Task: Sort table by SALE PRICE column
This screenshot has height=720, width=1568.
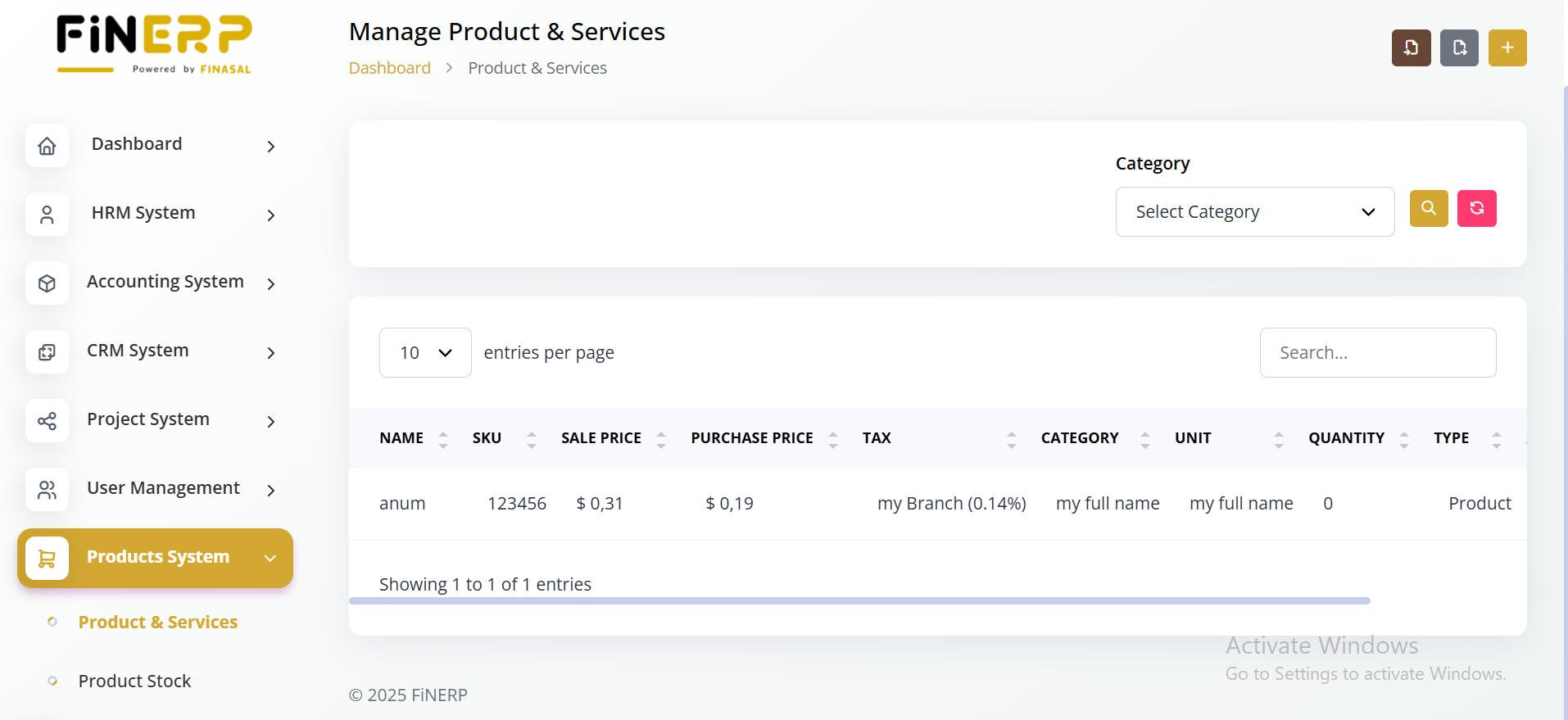Action: point(601,438)
